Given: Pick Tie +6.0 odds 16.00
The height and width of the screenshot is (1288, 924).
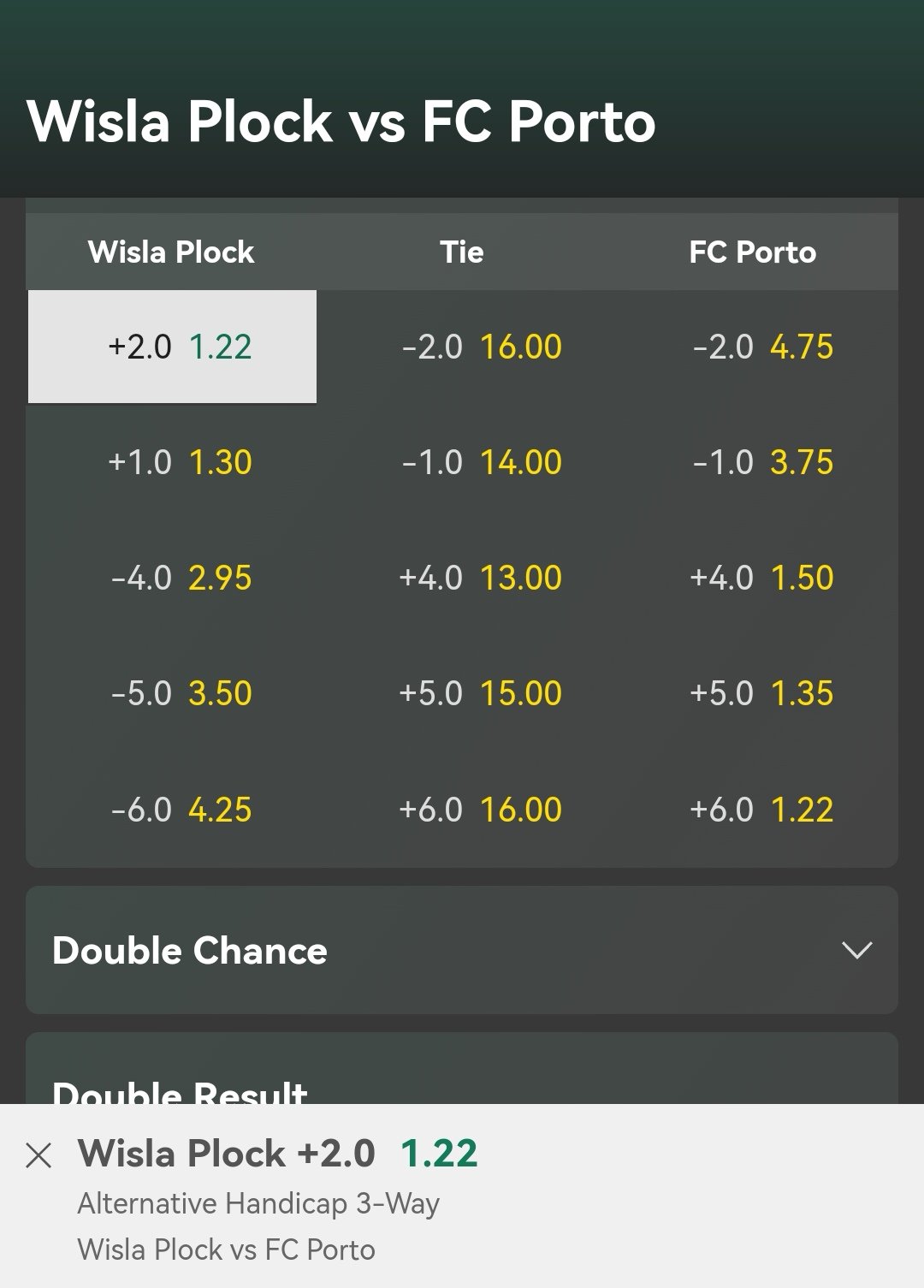Looking at the screenshot, I should click(481, 810).
